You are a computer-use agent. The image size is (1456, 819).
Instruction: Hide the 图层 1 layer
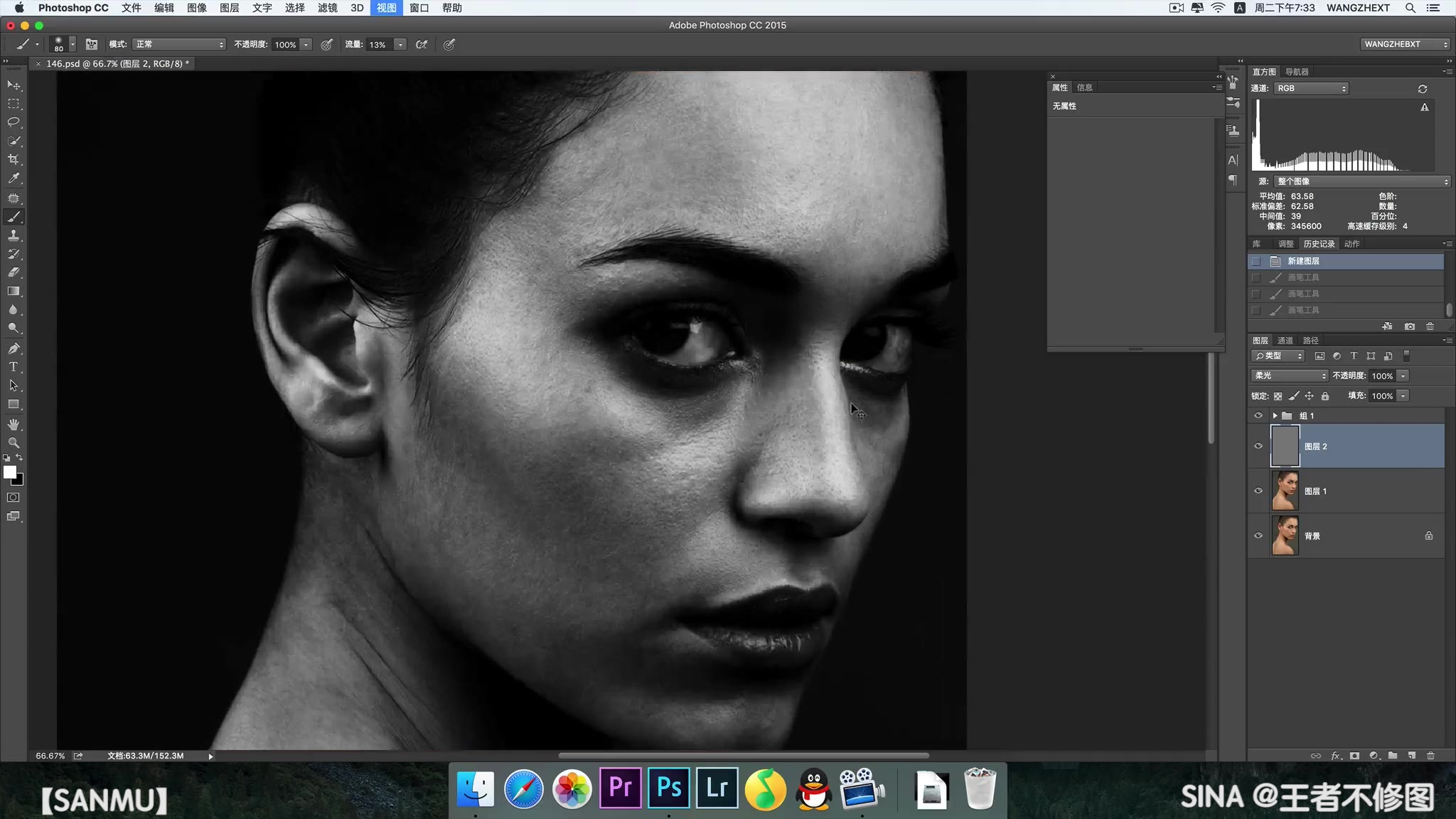[1258, 491]
